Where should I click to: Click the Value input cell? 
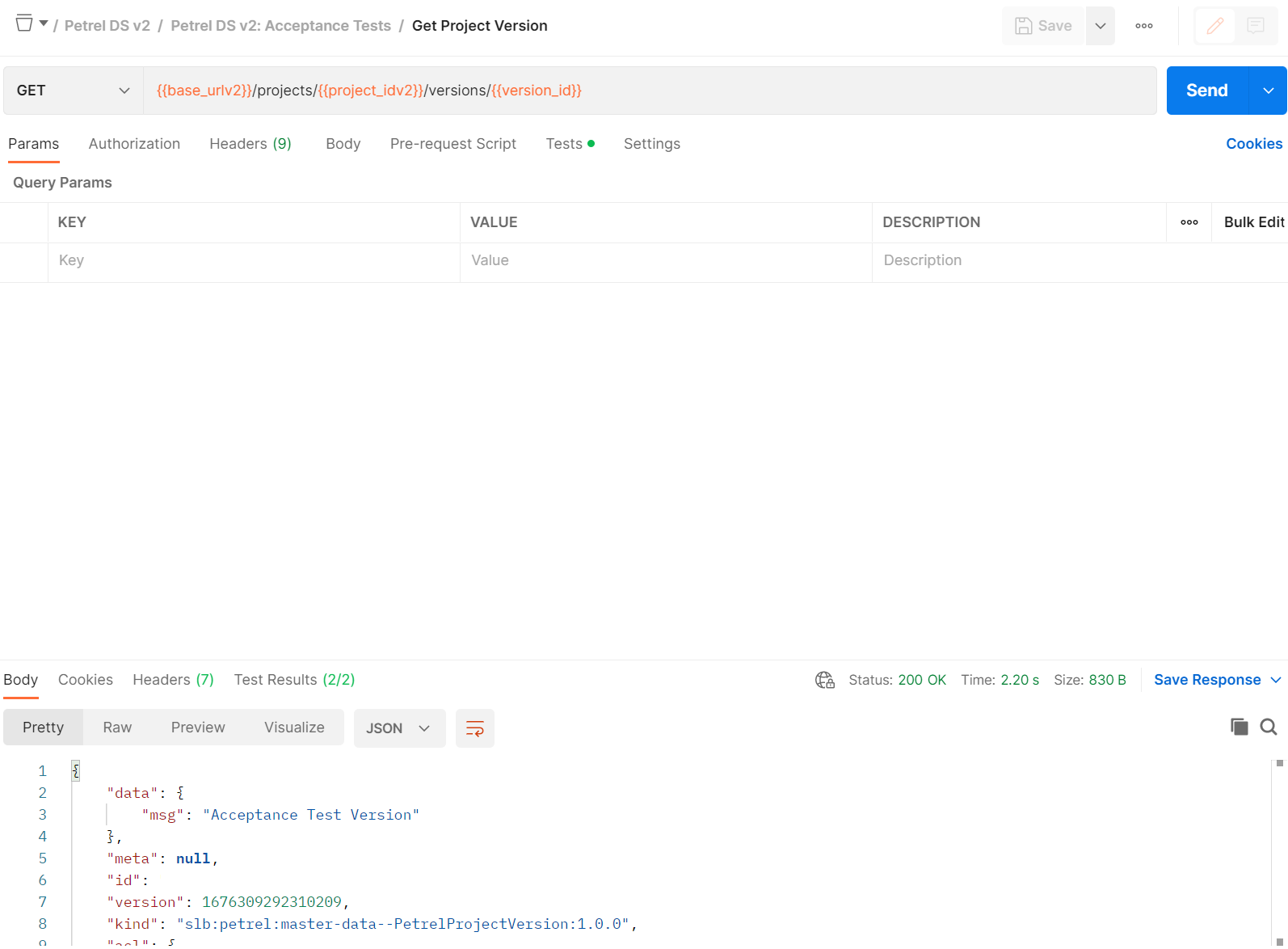click(x=666, y=261)
